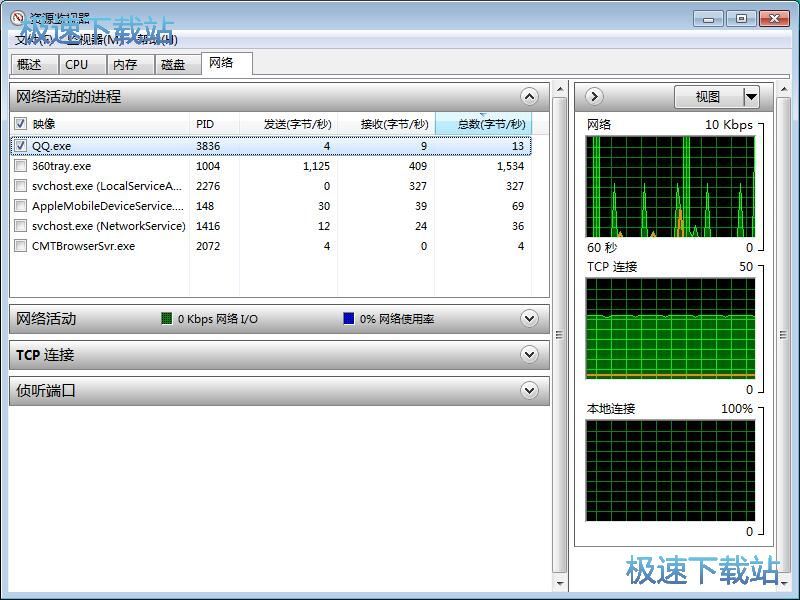
Task: Click the 本地连接 graph
Action: 670,470
